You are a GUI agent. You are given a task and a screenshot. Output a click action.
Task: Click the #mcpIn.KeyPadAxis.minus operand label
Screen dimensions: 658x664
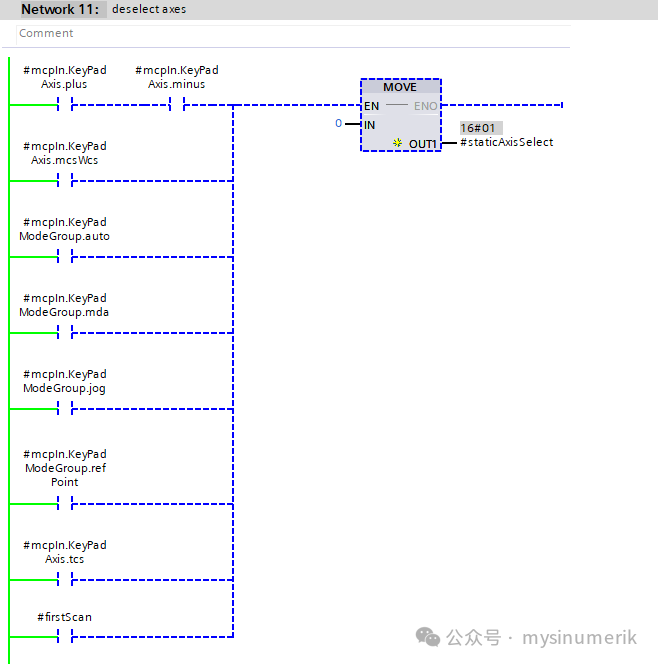(177, 77)
